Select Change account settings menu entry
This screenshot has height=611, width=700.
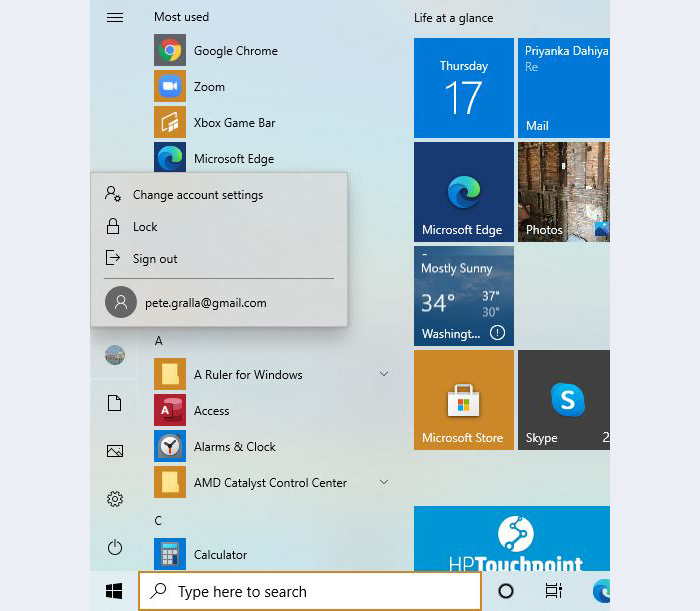pyautogui.click(x=219, y=195)
